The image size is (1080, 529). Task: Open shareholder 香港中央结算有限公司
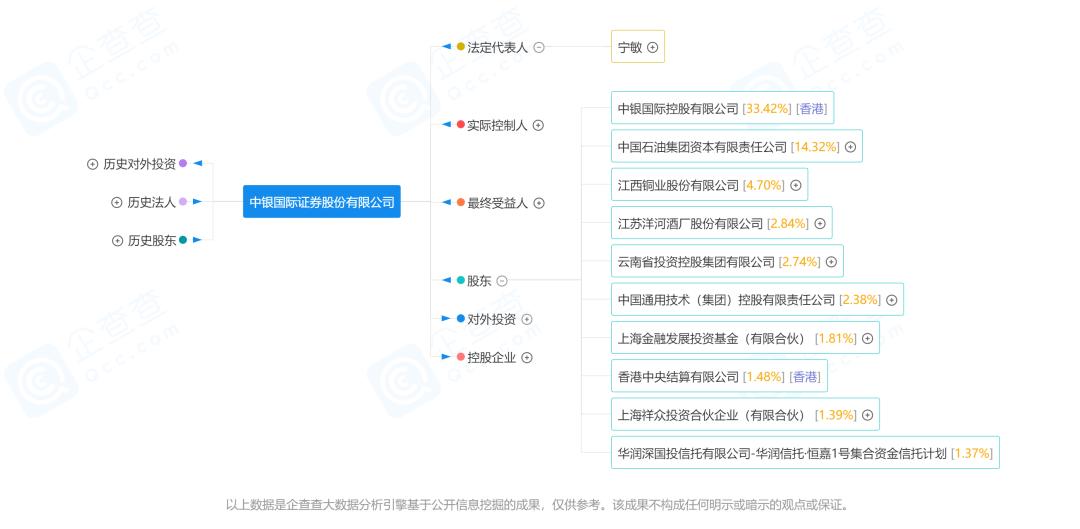pyautogui.click(x=720, y=377)
